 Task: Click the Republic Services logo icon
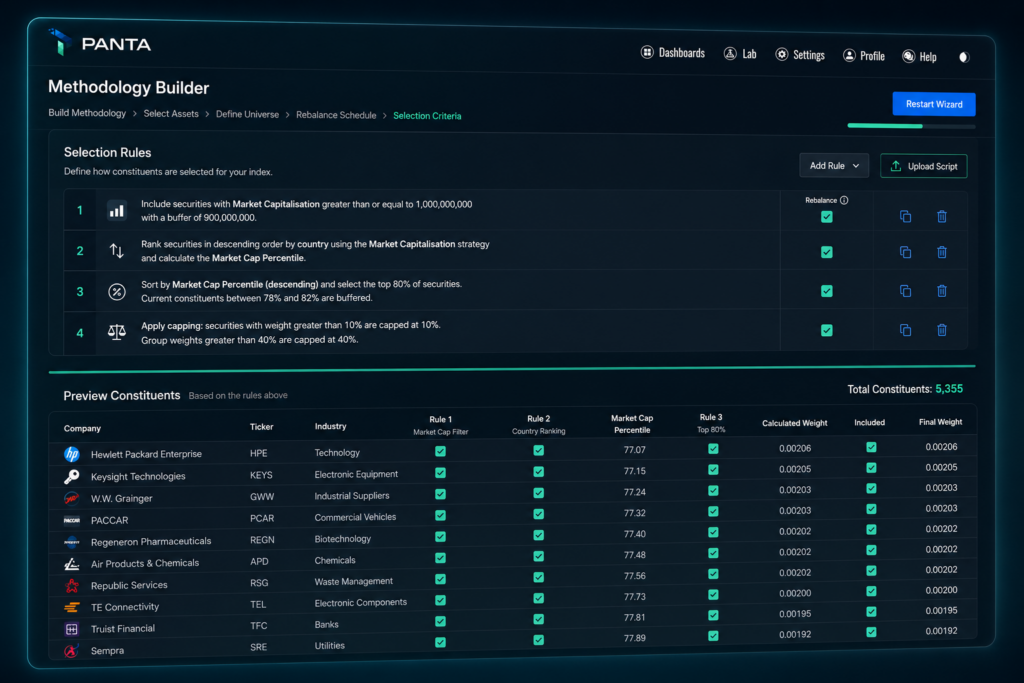coord(72,586)
